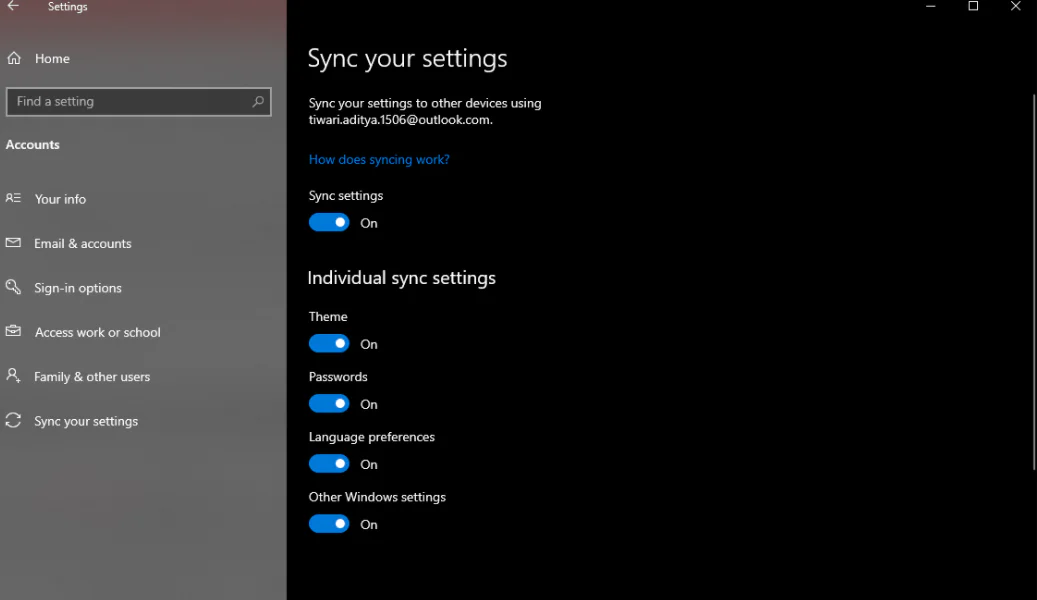This screenshot has height=600, width=1037.
Task: Open the "How does syncing work?" link
Action: (x=379, y=160)
